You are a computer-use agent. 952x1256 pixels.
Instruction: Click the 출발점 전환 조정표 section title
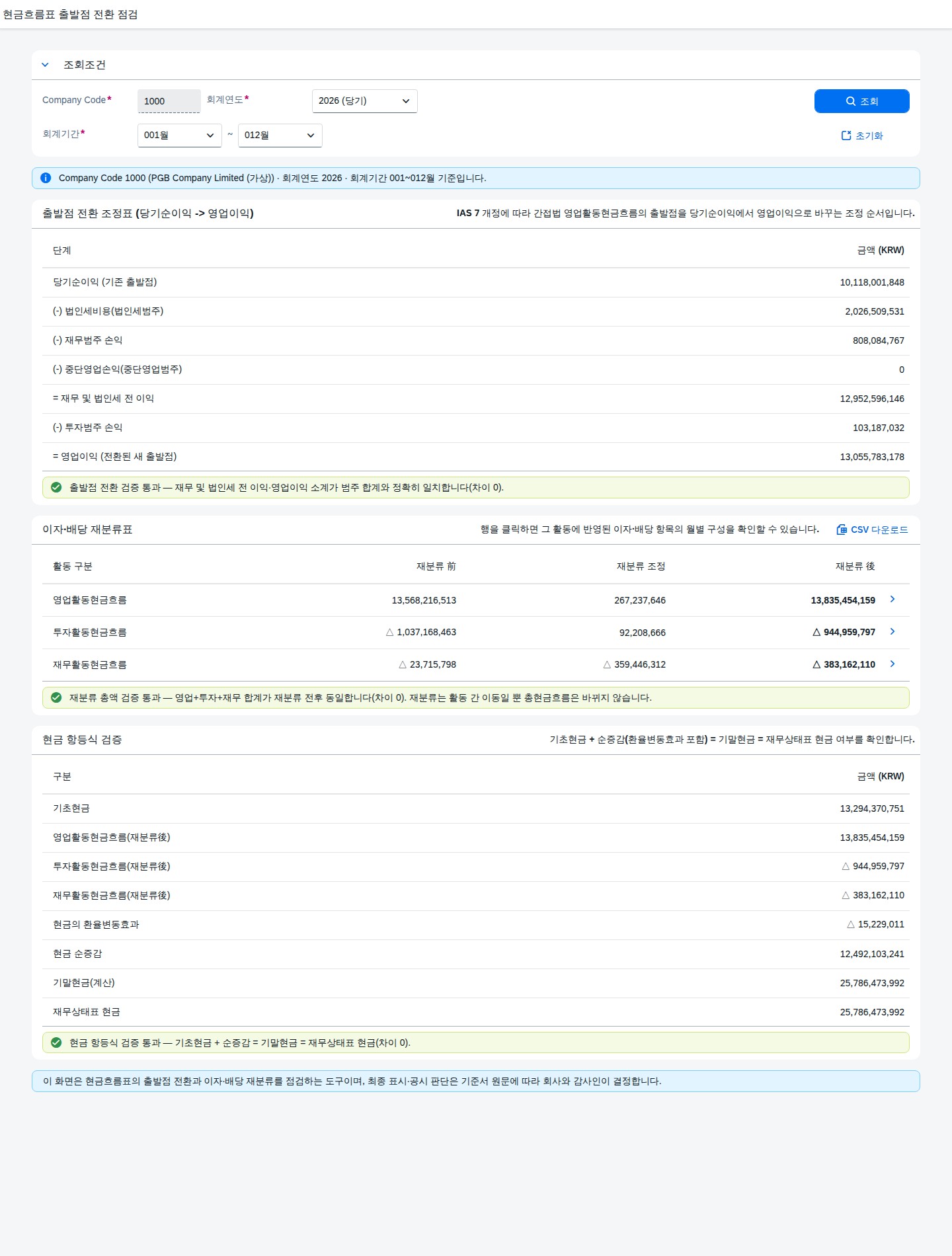pyautogui.click(x=148, y=214)
